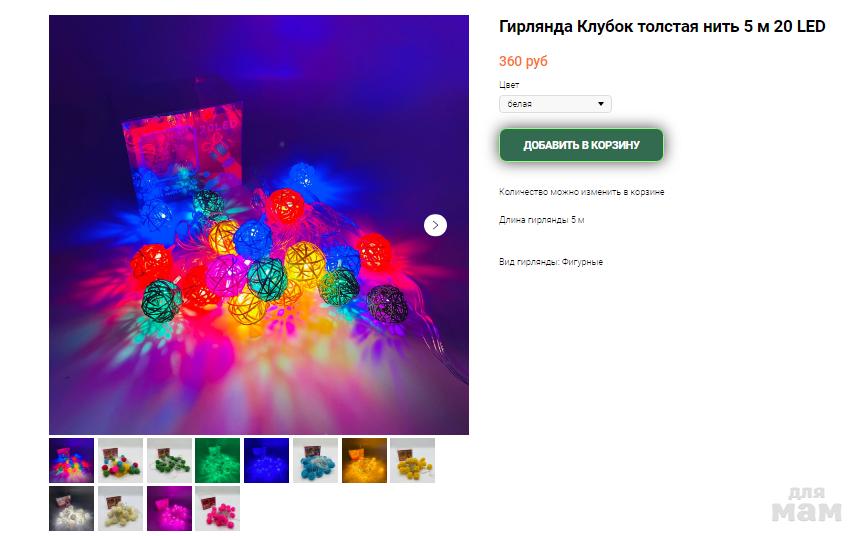This screenshot has width=857, height=536.
Task: Select the pink unlit garland thumbnail
Action: pyautogui.click(x=218, y=508)
